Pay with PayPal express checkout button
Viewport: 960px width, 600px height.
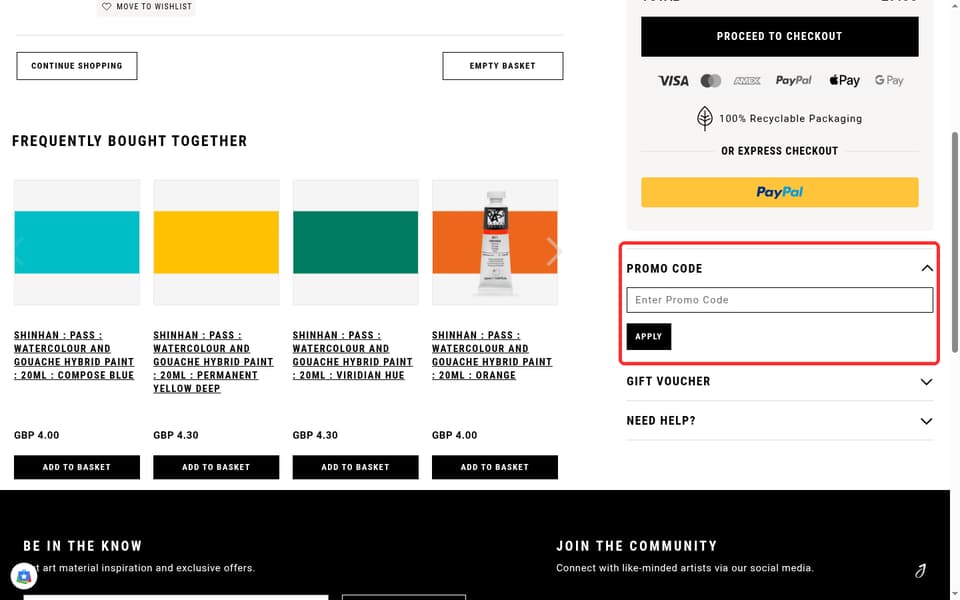tap(779, 192)
